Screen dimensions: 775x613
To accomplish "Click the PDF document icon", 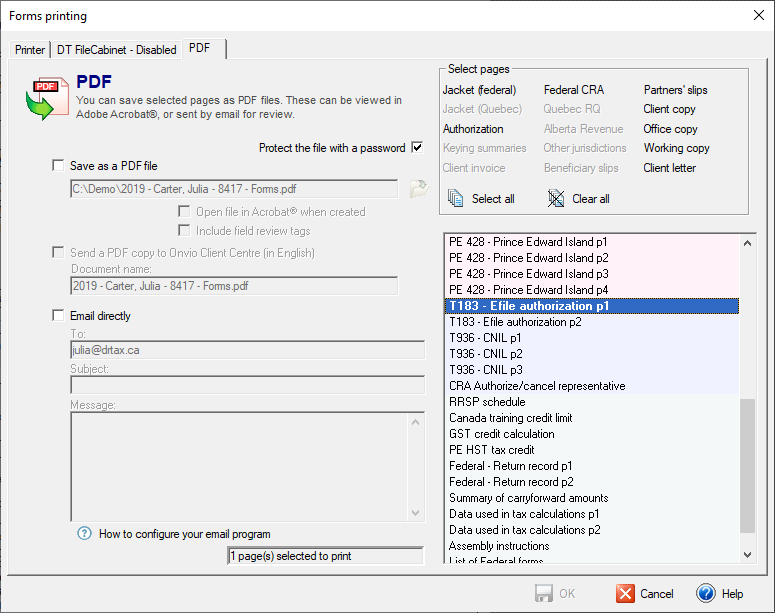I will [46, 97].
